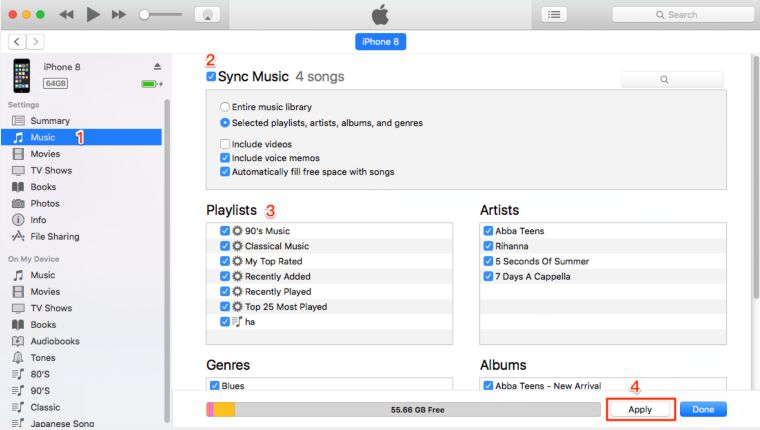Uncheck the Sync Music checkbox
The width and height of the screenshot is (760, 430).
(x=211, y=77)
